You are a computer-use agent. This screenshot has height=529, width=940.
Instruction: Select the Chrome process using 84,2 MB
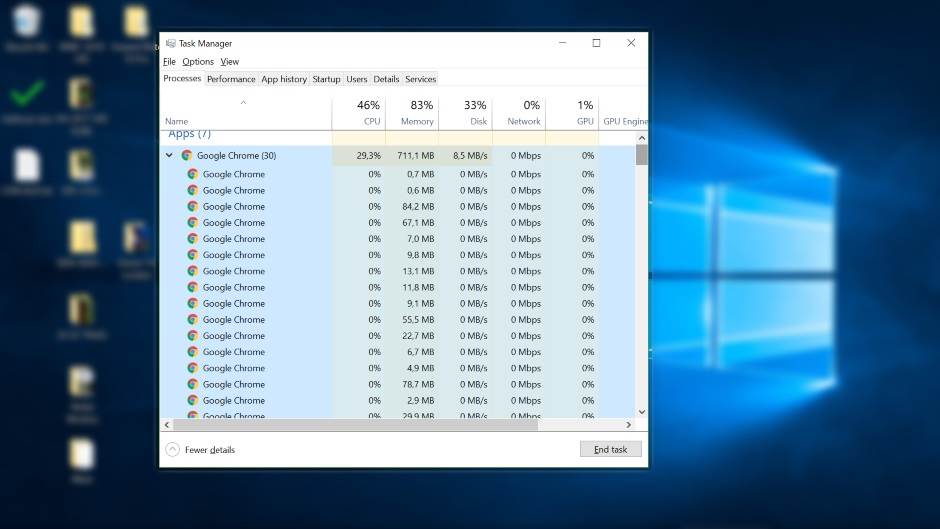coord(234,207)
